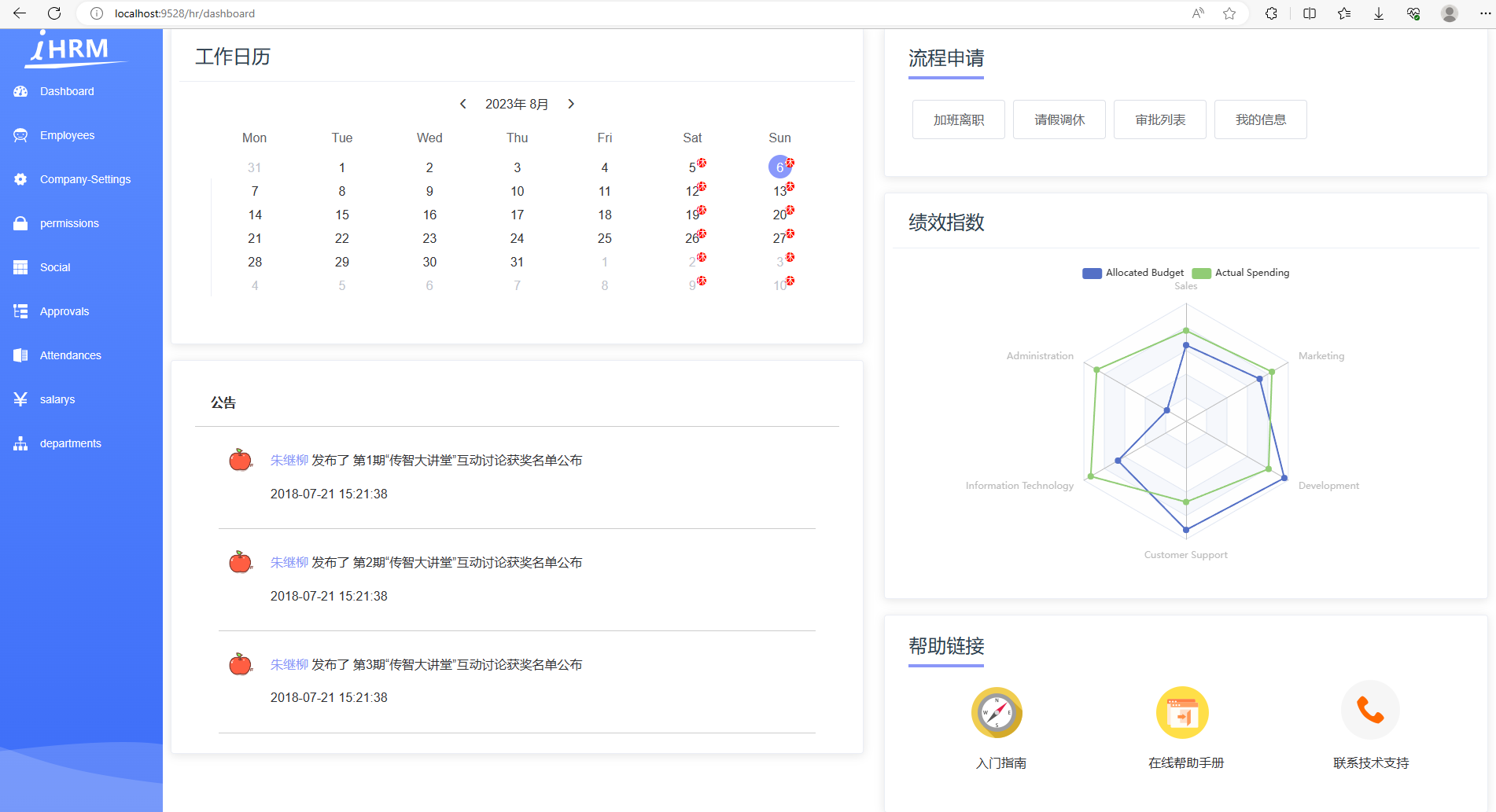Select highlighted day 6 in calendar

click(x=779, y=167)
